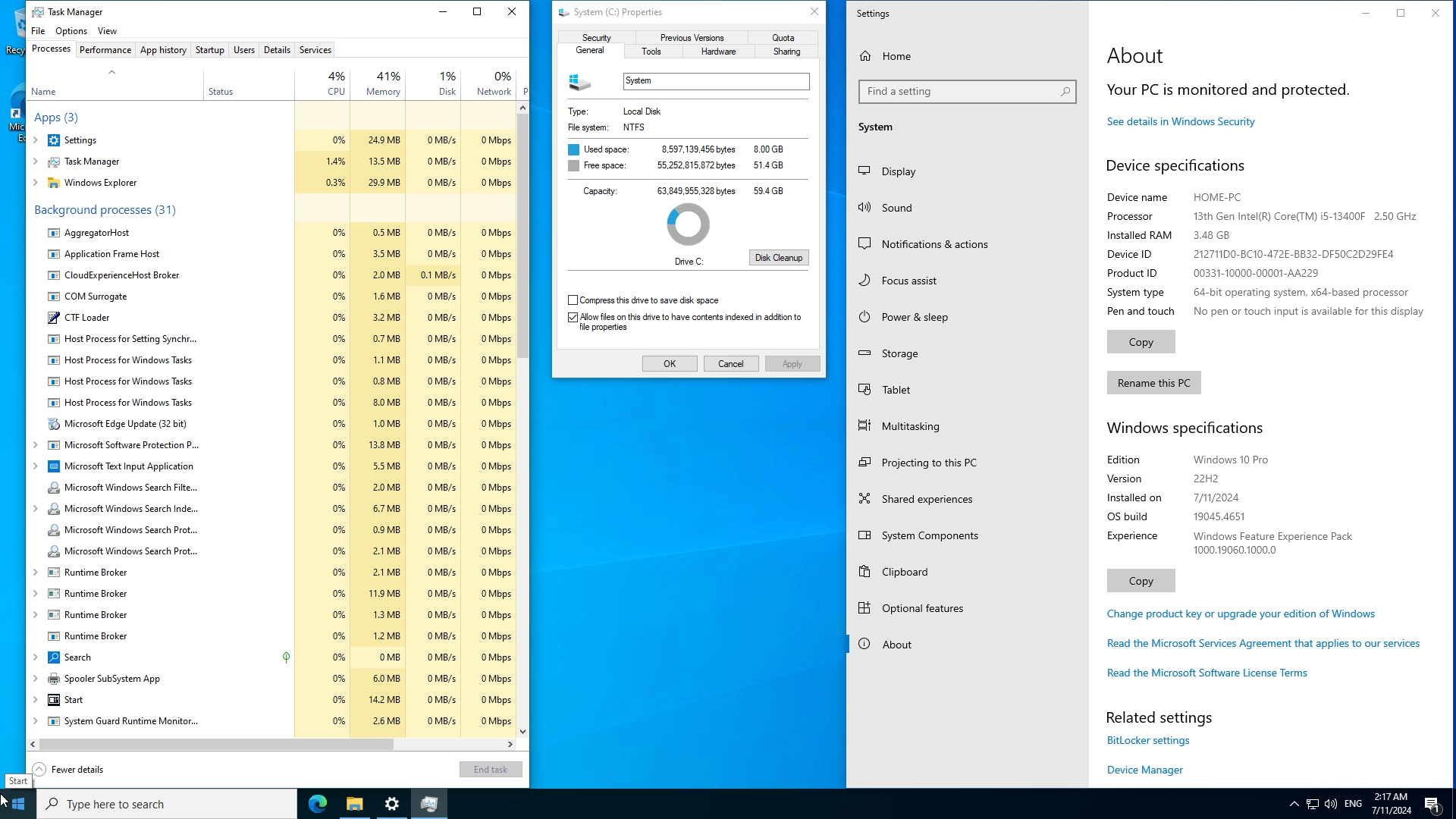Open the Options menu in Task Manager
The width and height of the screenshot is (1456, 819).
click(71, 31)
